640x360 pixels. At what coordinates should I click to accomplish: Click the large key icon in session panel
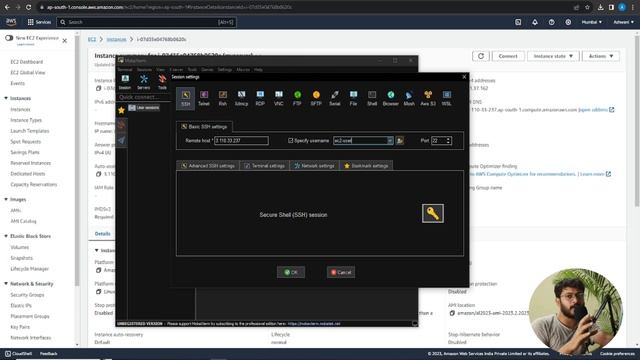(x=433, y=213)
